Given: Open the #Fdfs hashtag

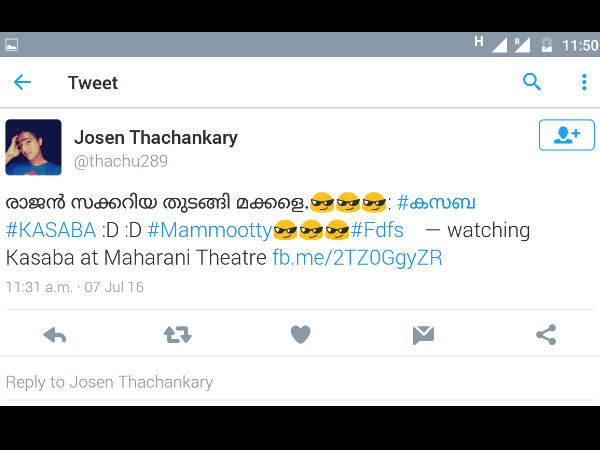Looking at the screenshot, I should point(377,230).
